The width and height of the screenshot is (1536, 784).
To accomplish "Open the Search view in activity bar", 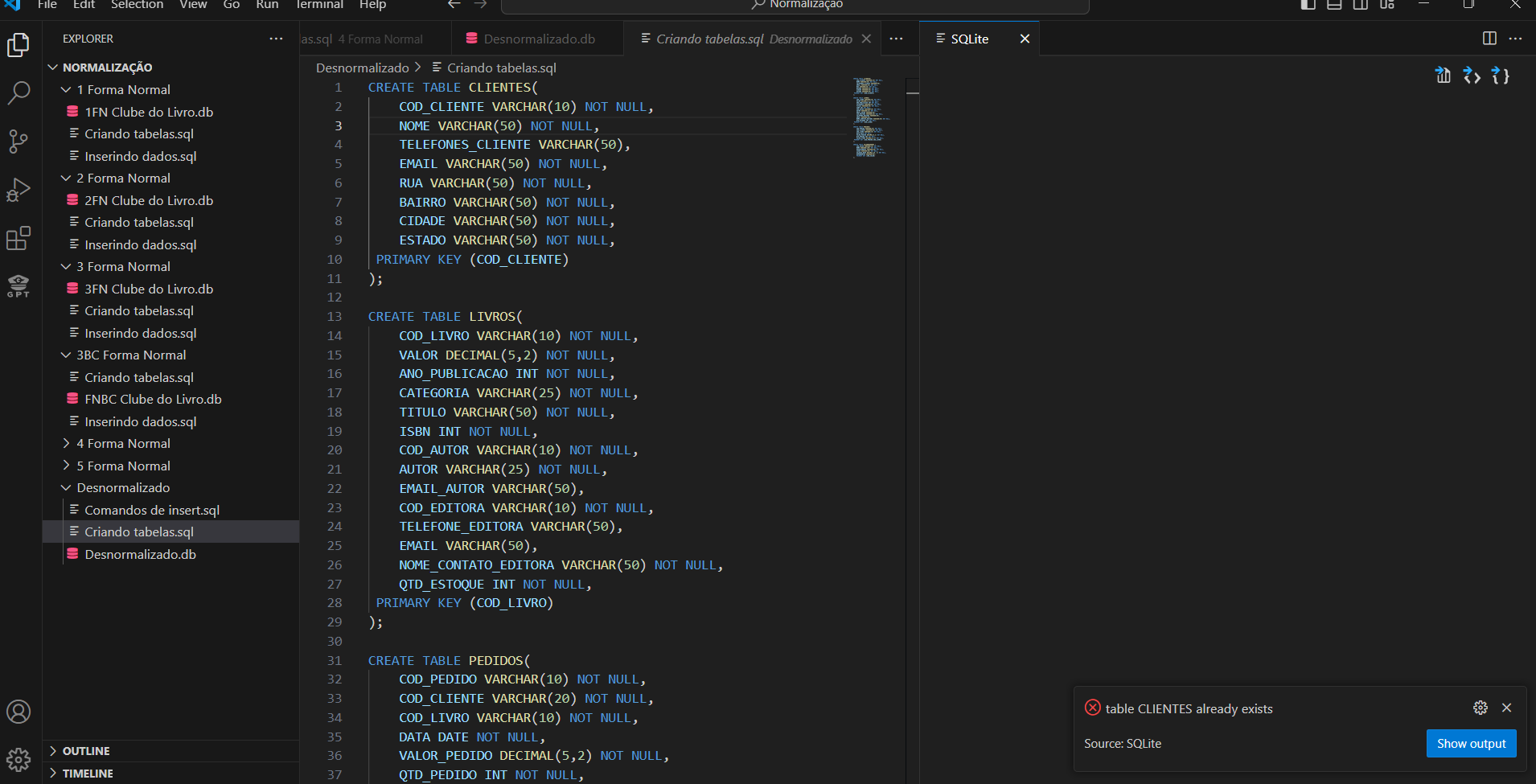I will click(x=18, y=93).
